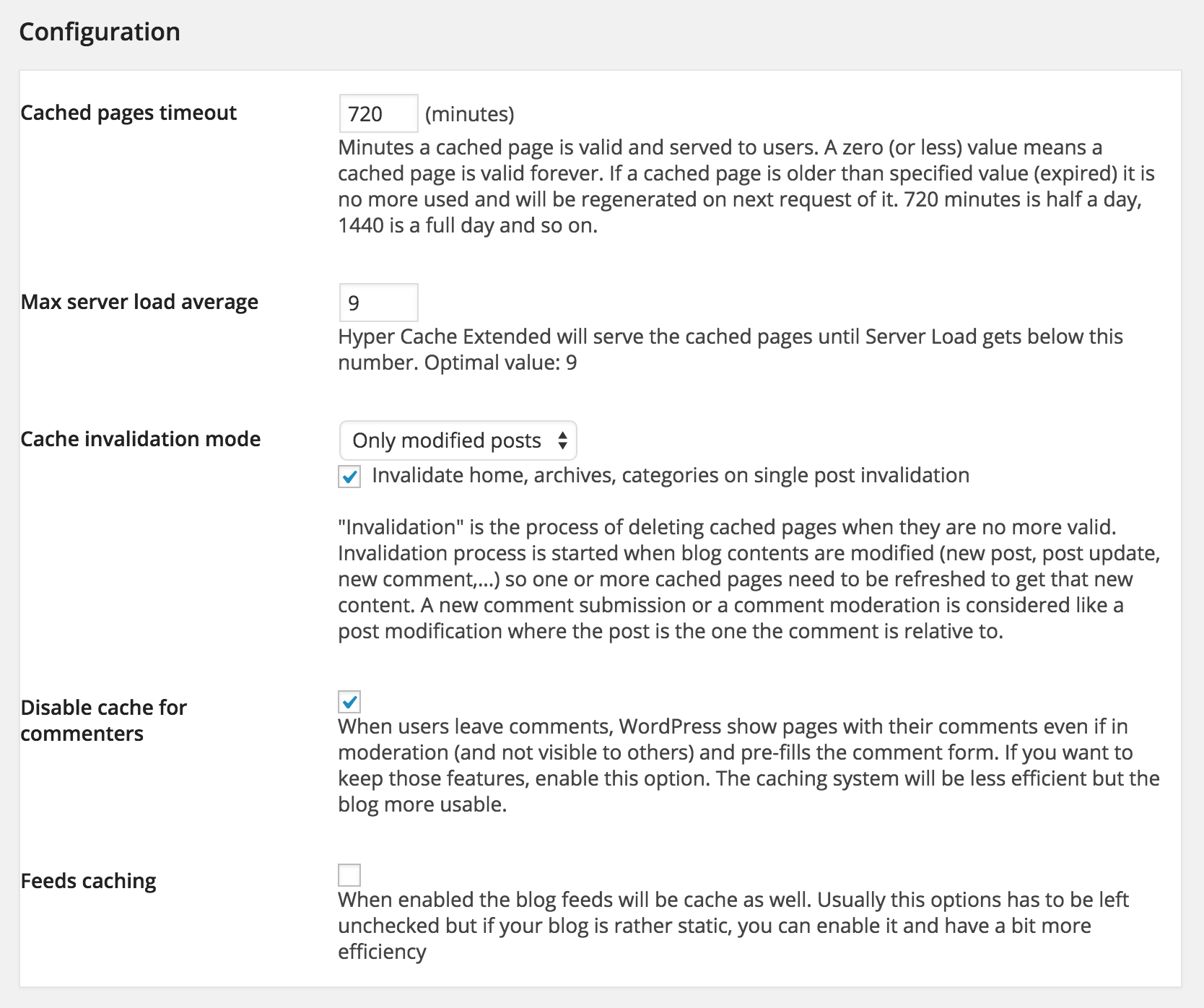Screen dimensions: 1204x1008
Task: Focus the Max server load average field
Action: click(378, 303)
